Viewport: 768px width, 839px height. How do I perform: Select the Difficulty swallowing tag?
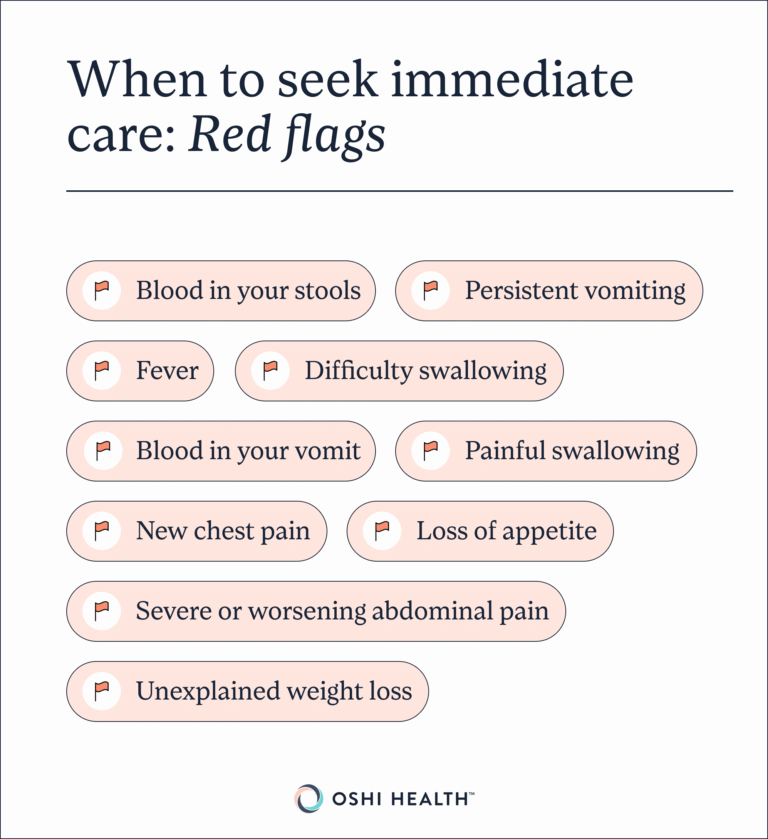[399, 371]
